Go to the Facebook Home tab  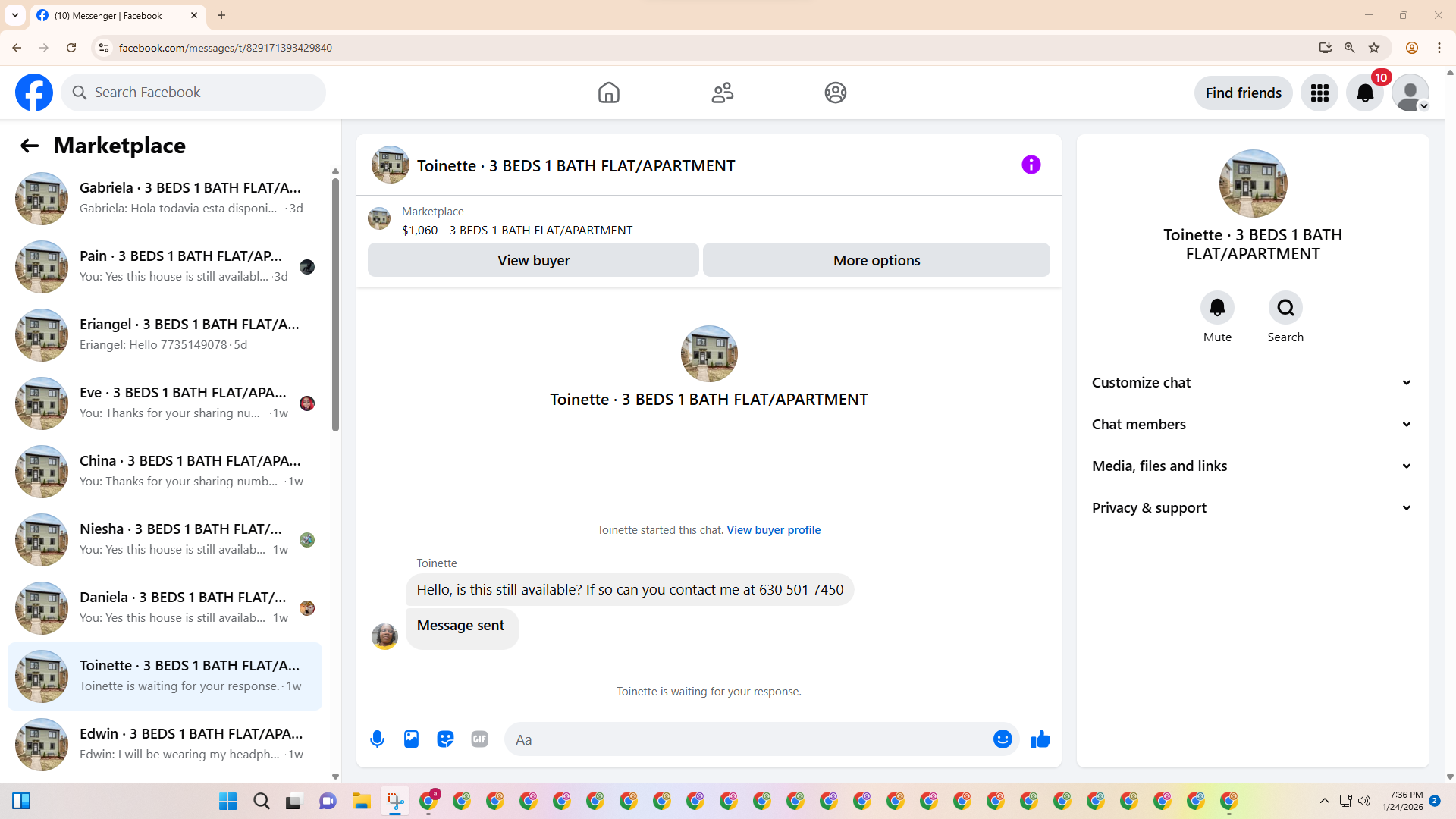[608, 93]
